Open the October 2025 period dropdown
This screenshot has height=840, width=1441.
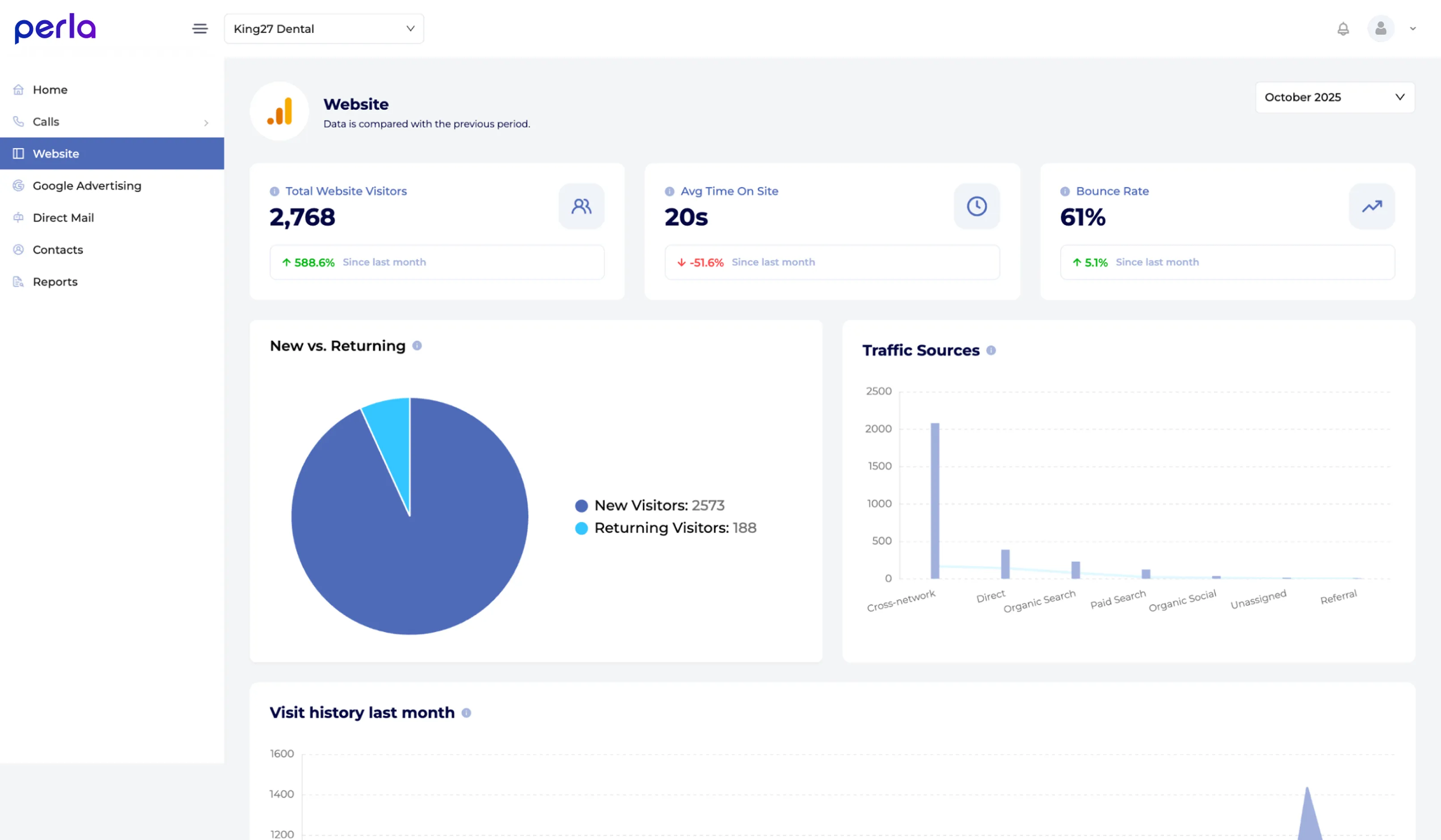coord(1334,97)
